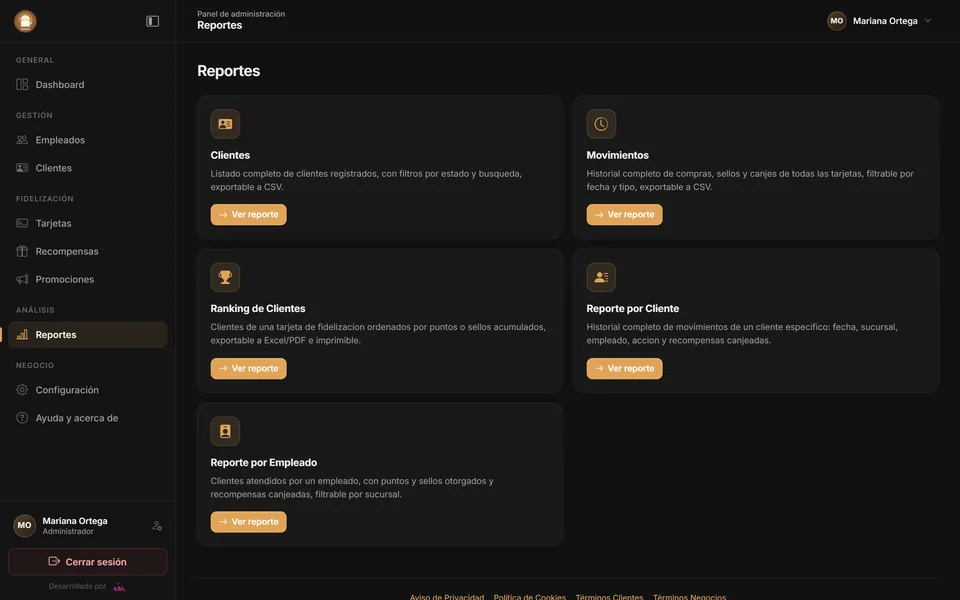Viewport: 960px width, 600px height.
Task: Open the Términos Clientes link
Action: click(x=609, y=596)
